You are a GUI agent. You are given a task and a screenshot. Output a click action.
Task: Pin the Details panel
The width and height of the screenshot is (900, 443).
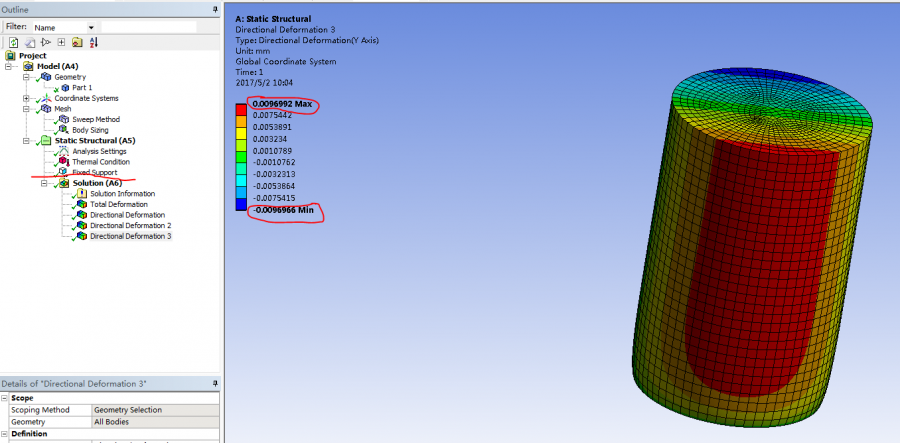click(x=215, y=383)
